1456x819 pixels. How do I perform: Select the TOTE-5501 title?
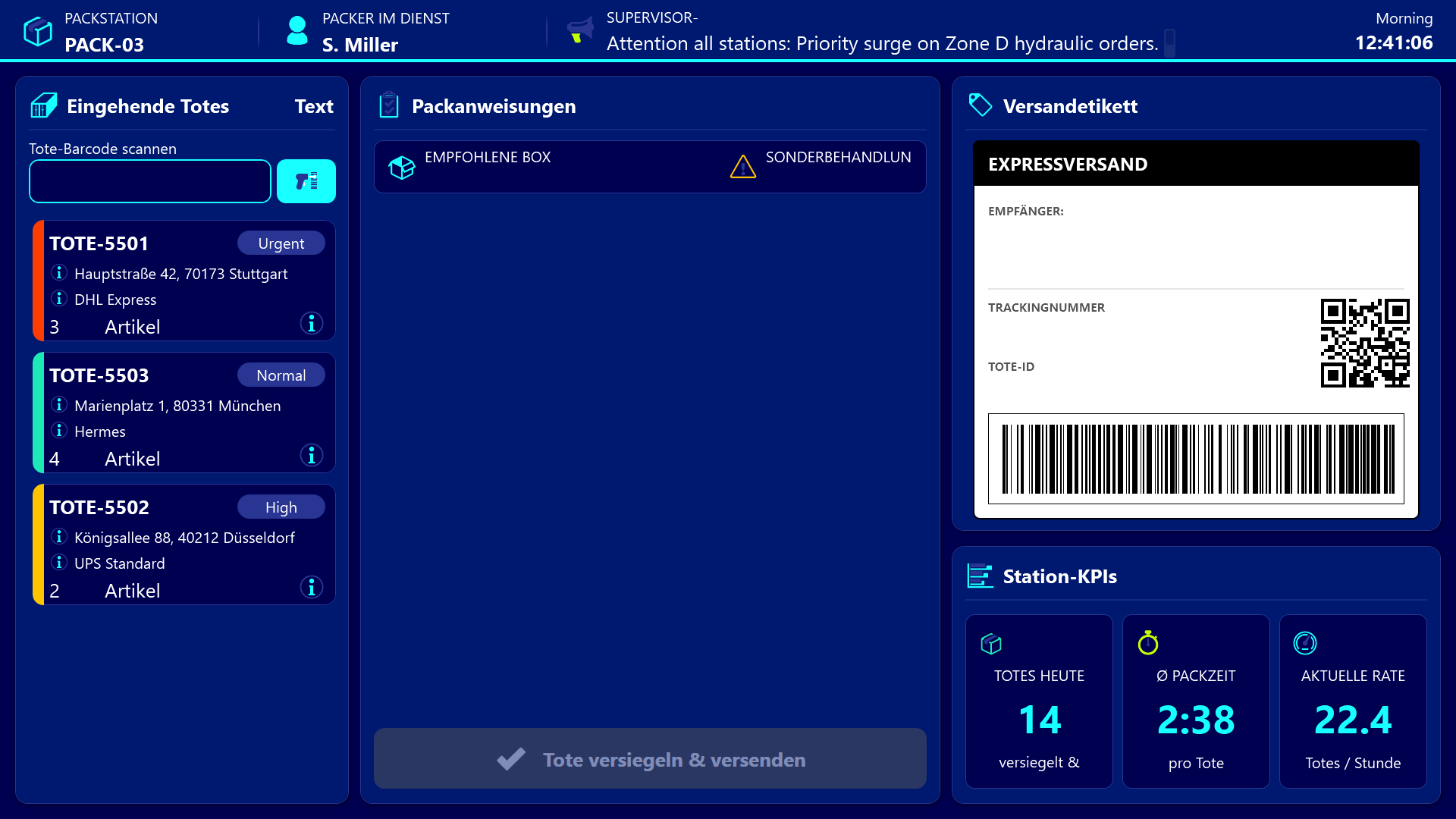click(99, 243)
